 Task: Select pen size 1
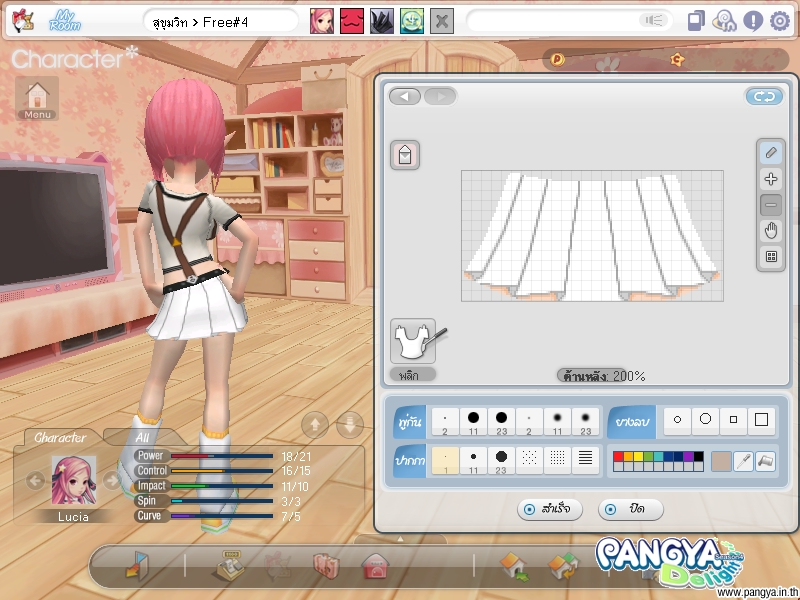tap(445, 461)
